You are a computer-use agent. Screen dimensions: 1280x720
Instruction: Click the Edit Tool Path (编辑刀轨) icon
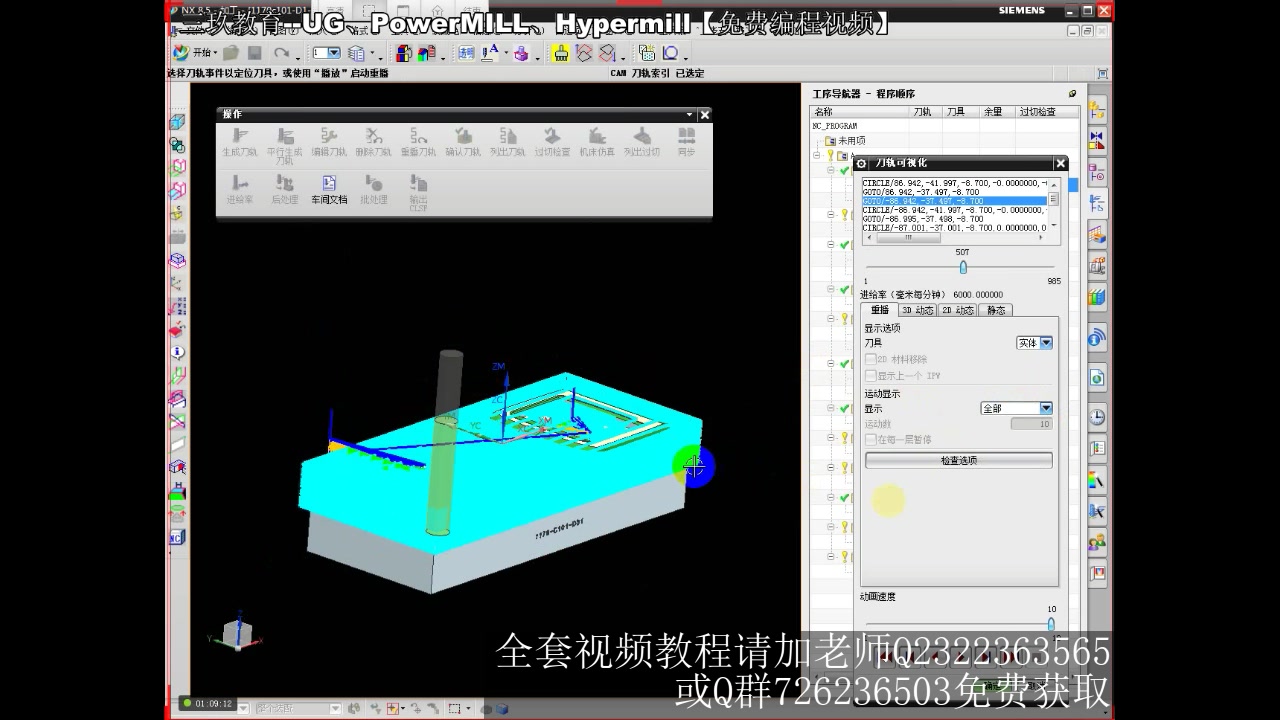pyautogui.click(x=328, y=136)
